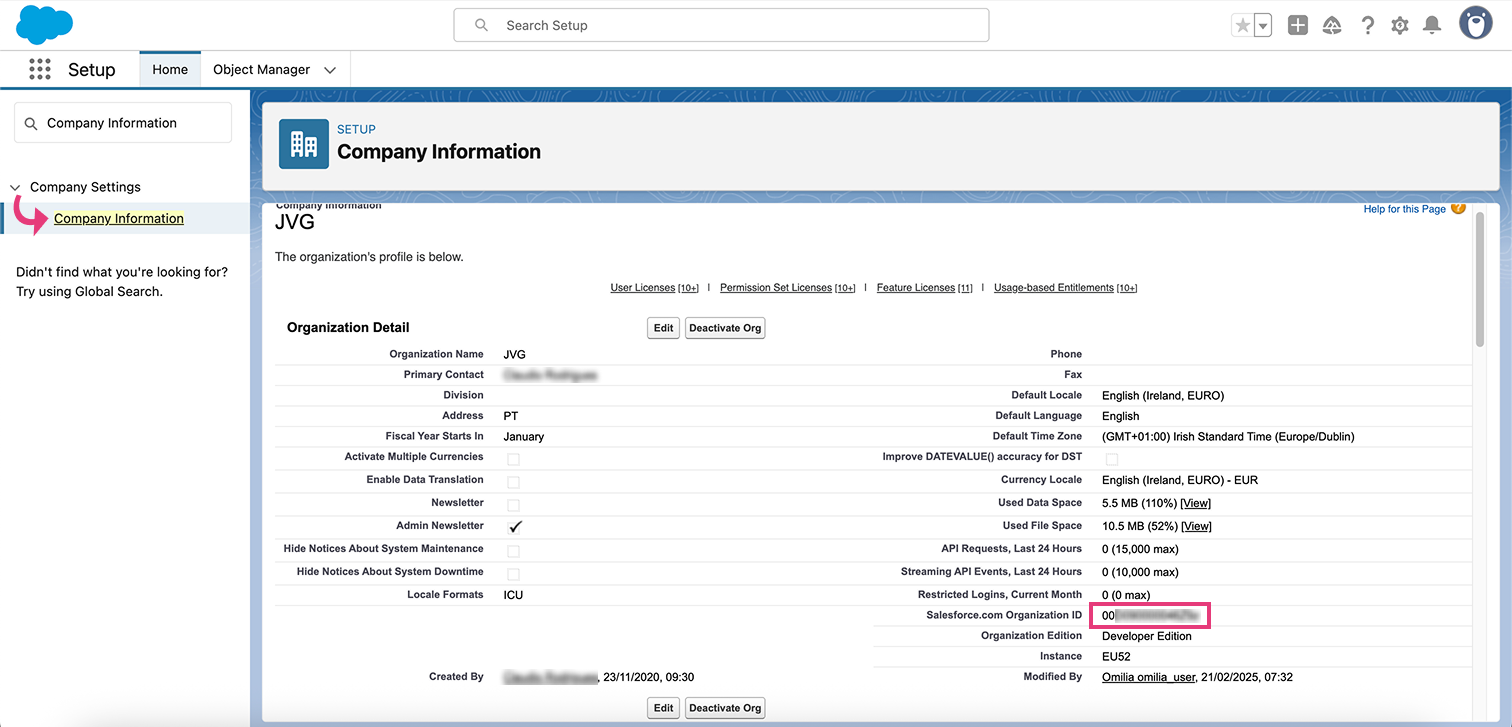Collapse the Company Settings section

coord(15,187)
